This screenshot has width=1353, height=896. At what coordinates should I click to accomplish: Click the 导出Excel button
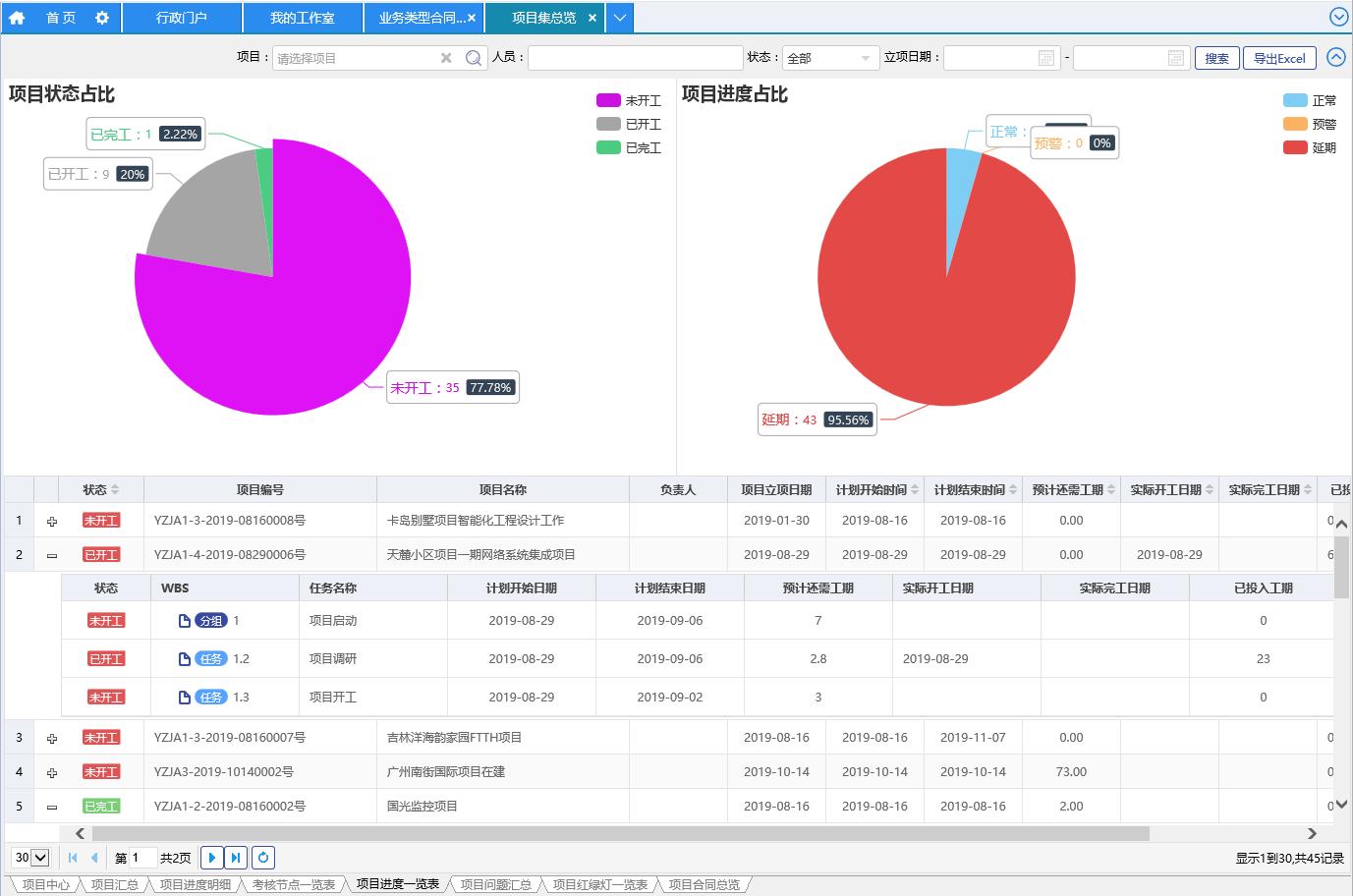[1279, 58]
